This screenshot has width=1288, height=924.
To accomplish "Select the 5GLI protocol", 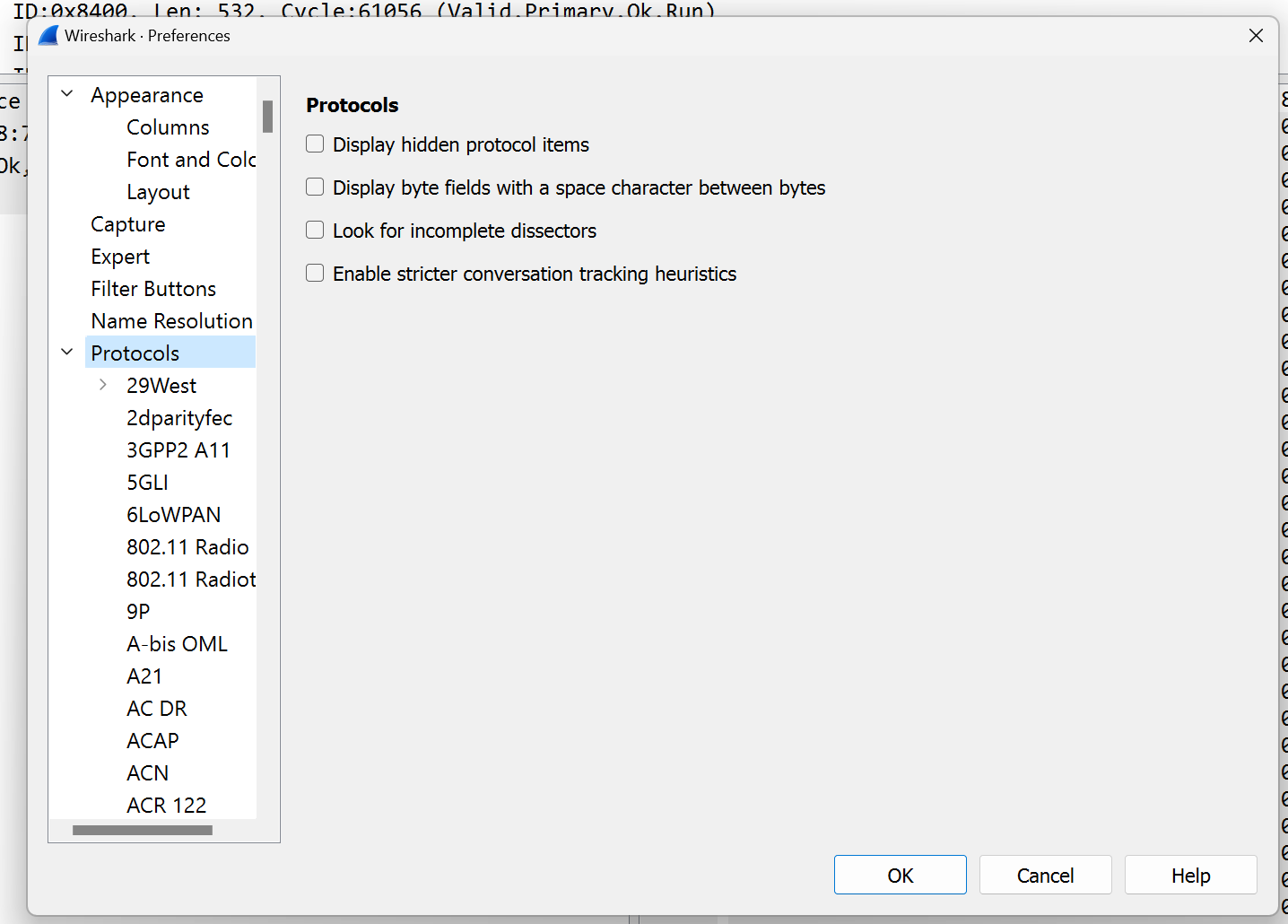I will coord(147,483).
